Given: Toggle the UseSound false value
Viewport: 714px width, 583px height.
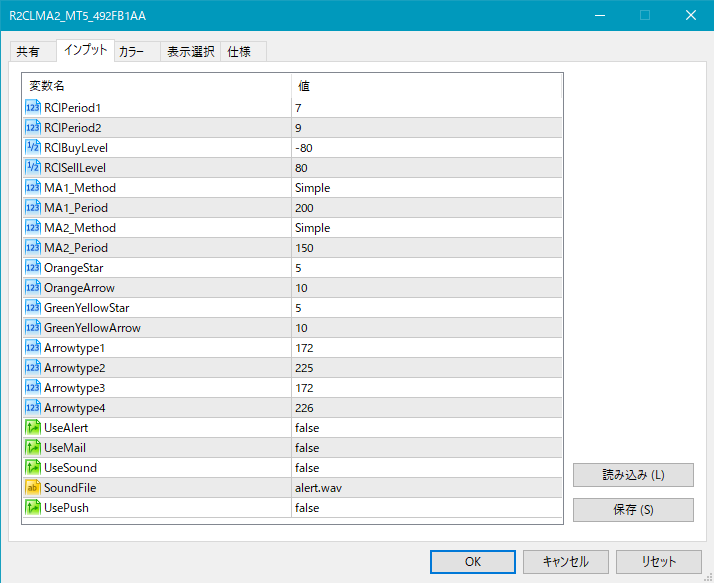Looking at the screenshot, I should (427, 468).
